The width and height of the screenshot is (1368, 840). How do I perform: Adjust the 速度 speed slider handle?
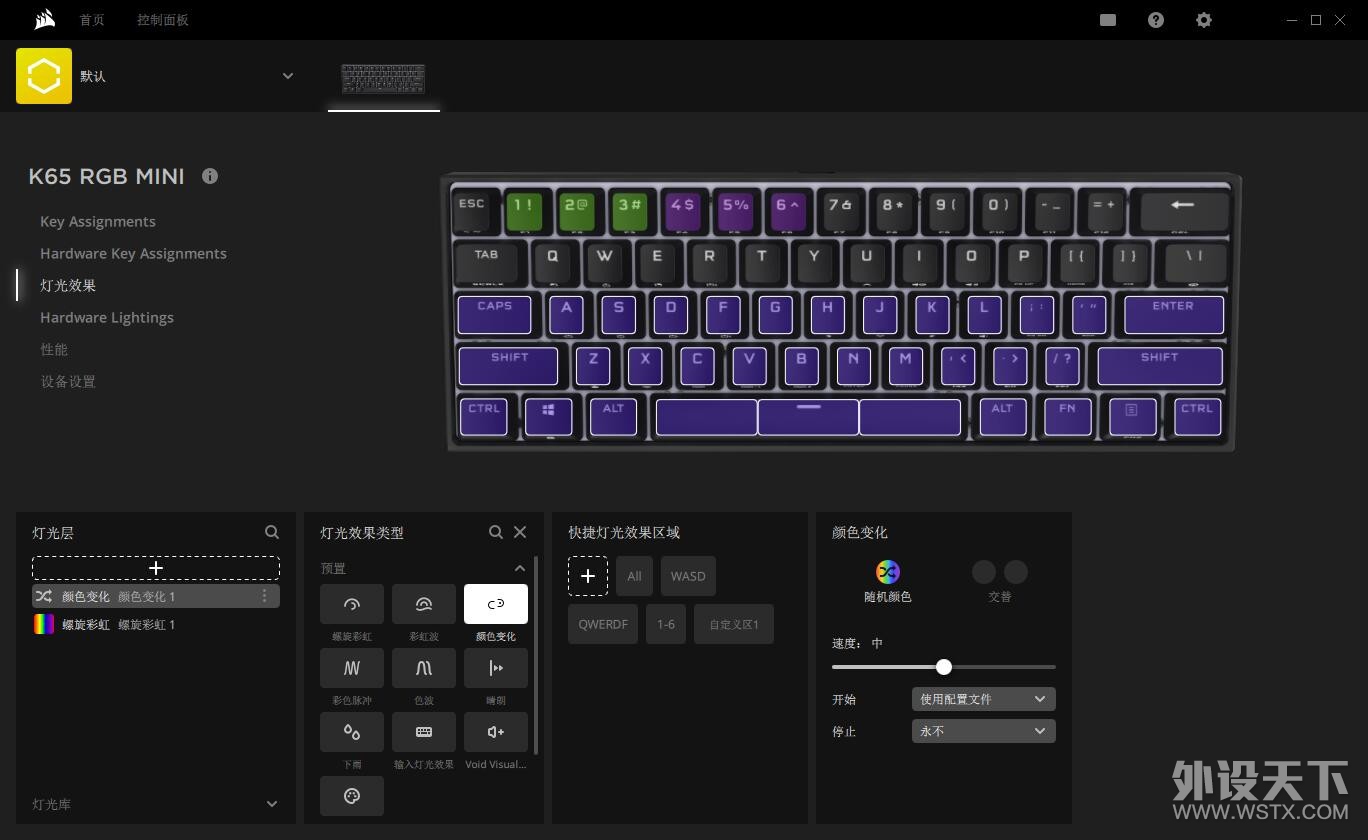944,667
